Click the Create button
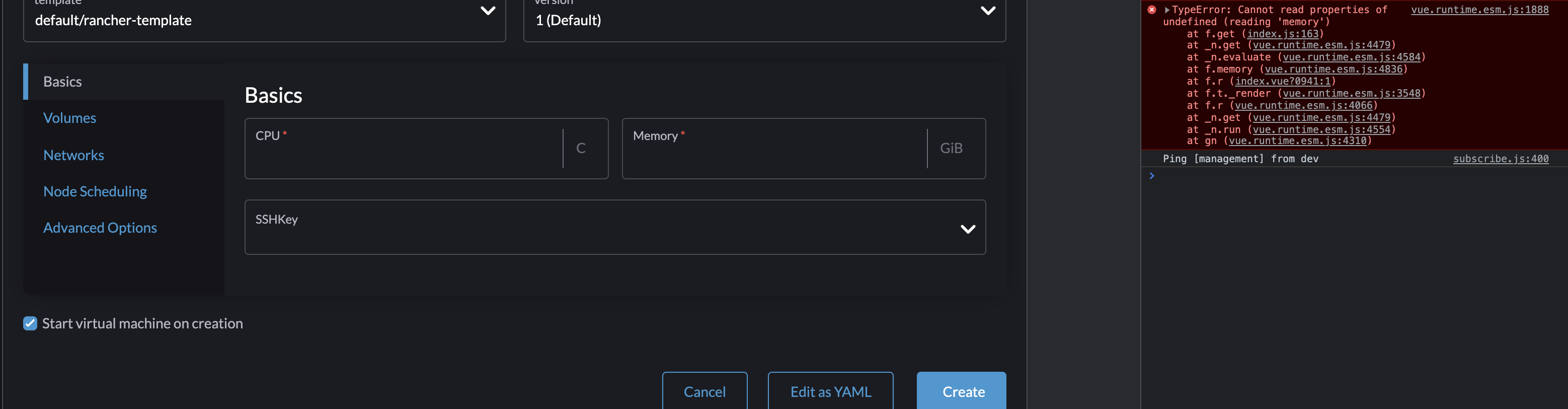The image size is (1568, 409). click(962, 391)
